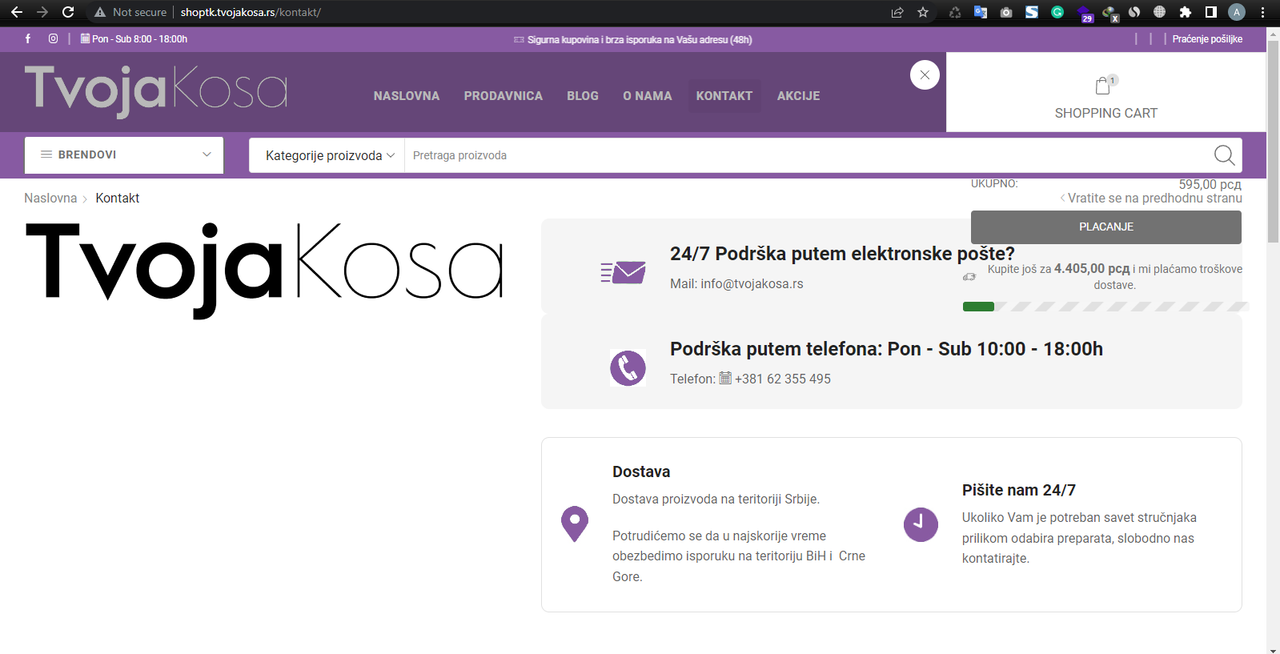This screenshot has width=1280, height=654.
Task: Click the Dostava heading
Action: (641, 471)
